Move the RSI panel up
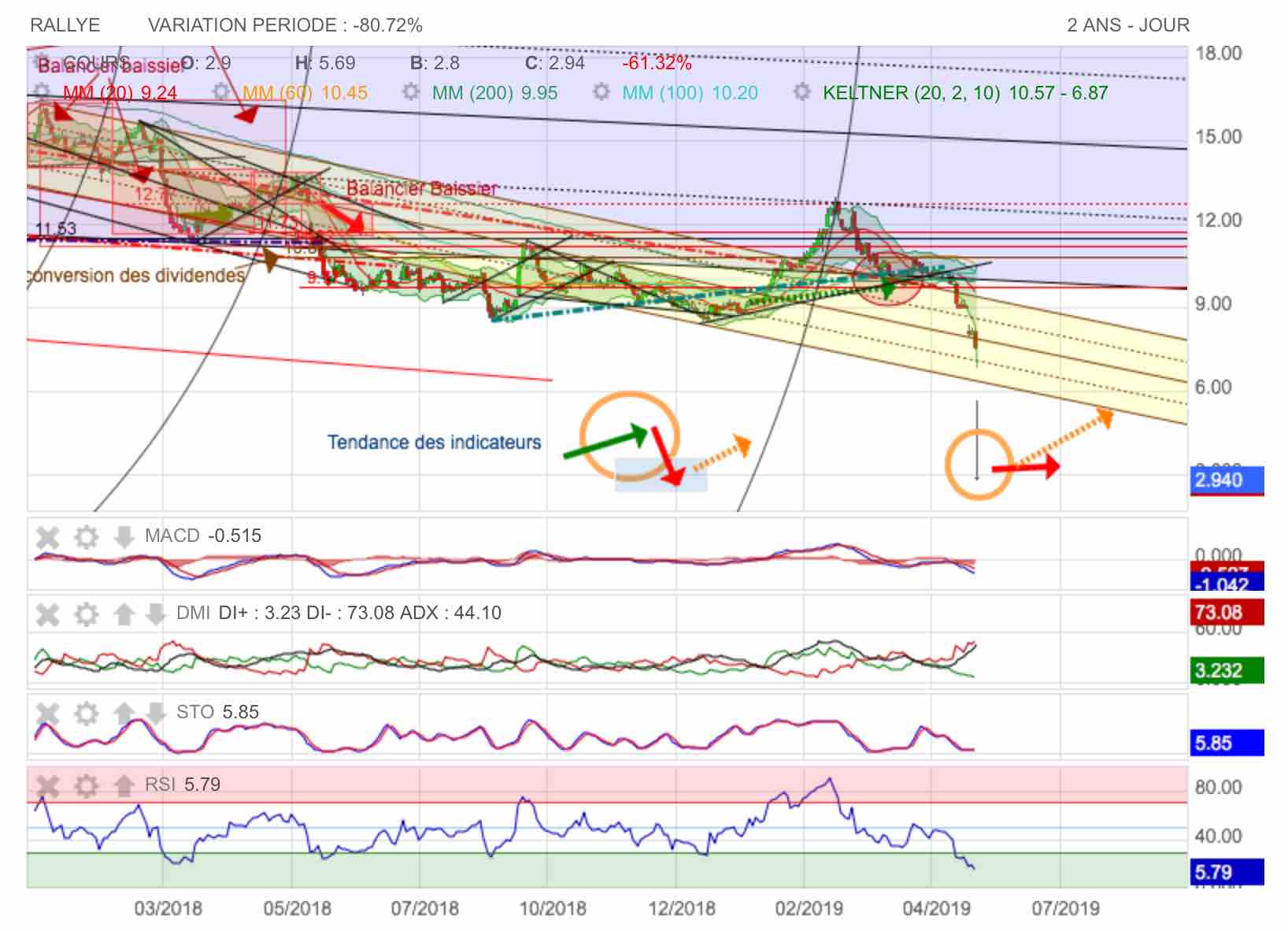1288x931 pixels. click(124, 785)
